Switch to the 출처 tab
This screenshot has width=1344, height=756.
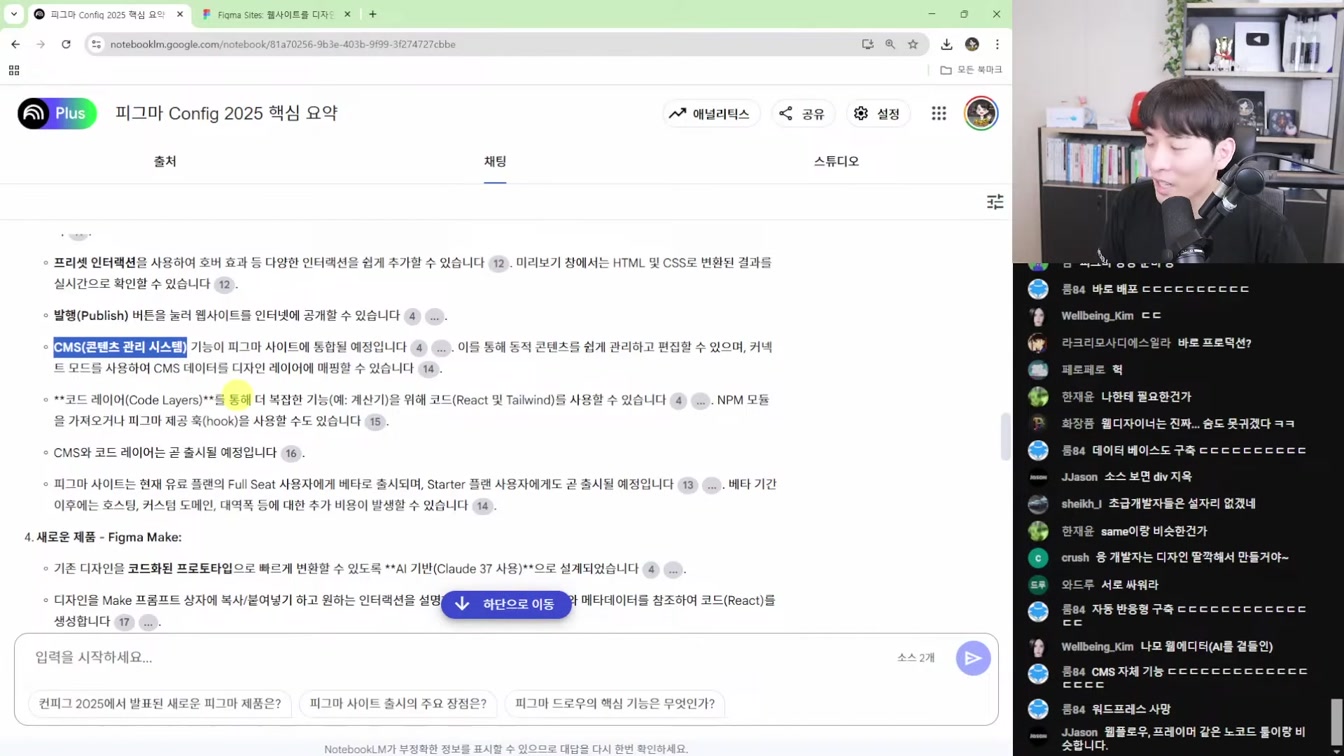pos(165,161)
